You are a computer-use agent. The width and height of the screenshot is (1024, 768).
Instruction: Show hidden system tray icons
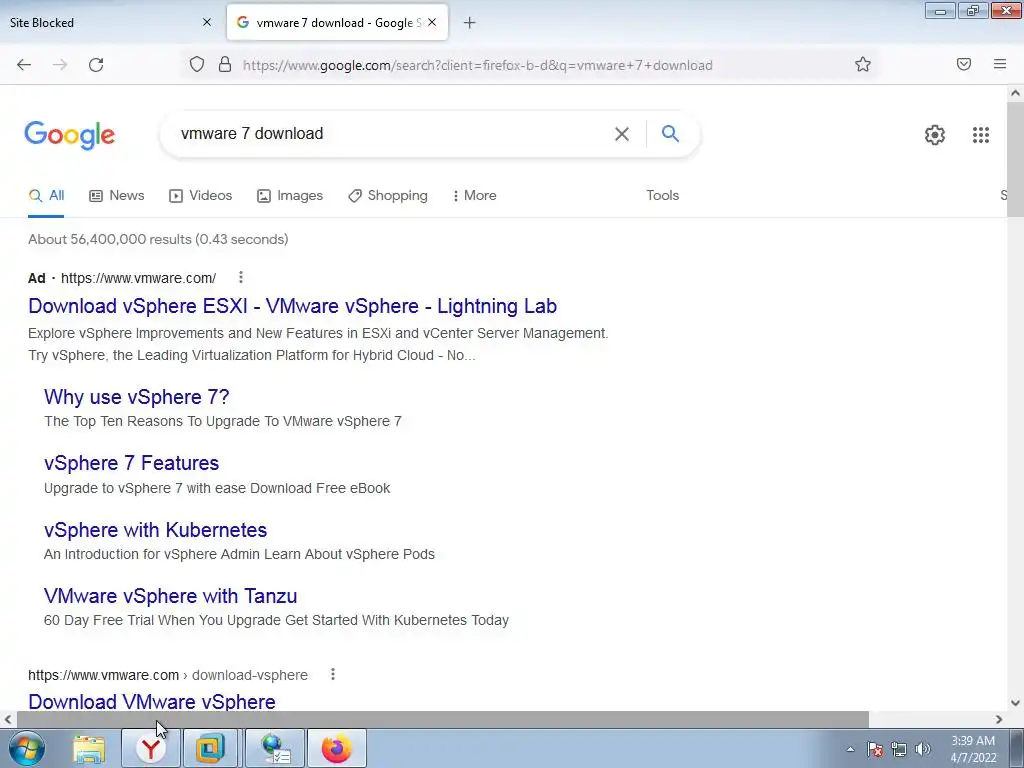pos(850,749)
